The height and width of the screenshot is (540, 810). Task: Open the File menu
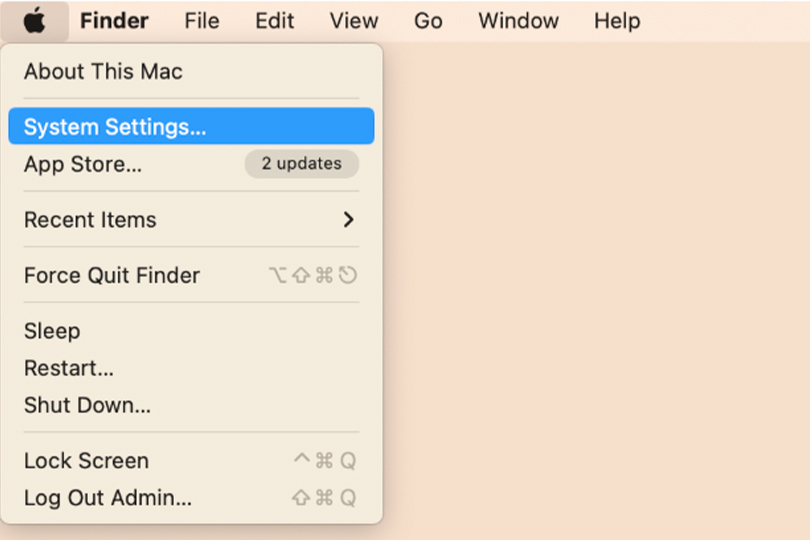point(202,21)
